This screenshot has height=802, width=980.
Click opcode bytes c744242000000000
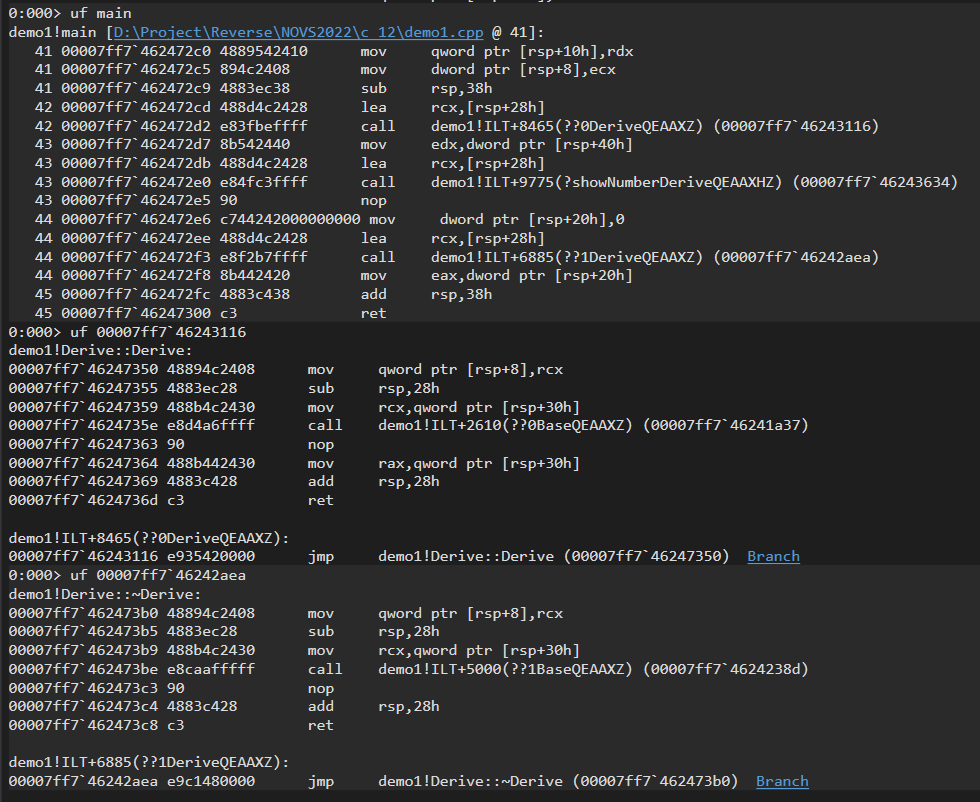pyautogui.click(x=290, y=219)
